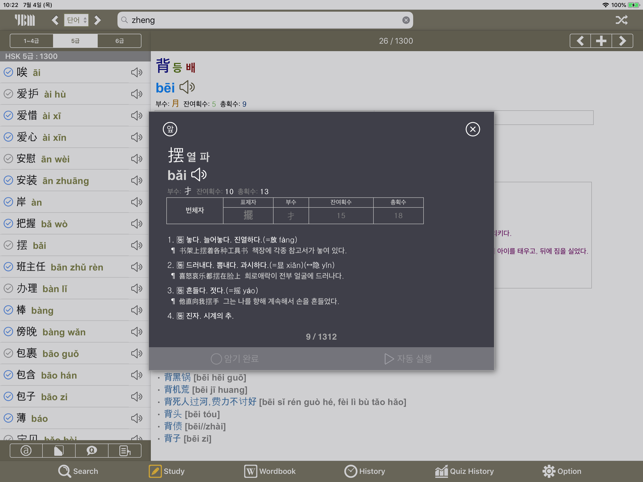
Task: Go to next entry with right chevron
Action: coord(622,41)
